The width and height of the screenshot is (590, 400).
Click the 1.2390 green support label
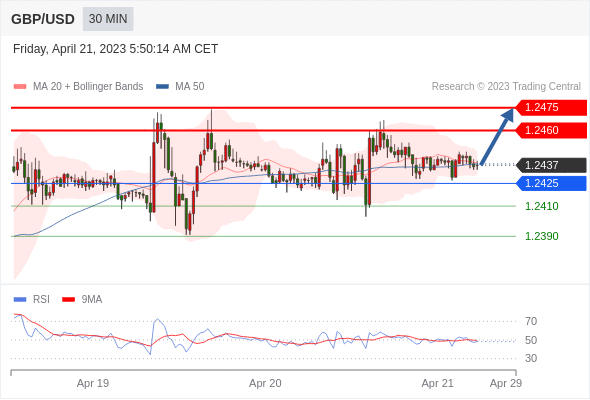(x=541, y=236)
